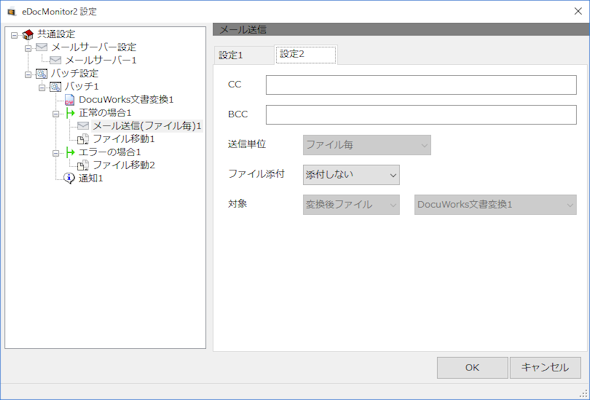Click the green arrow icon beside エラーの場合1
The image size is (590, 400).
[x=70, y=152]
